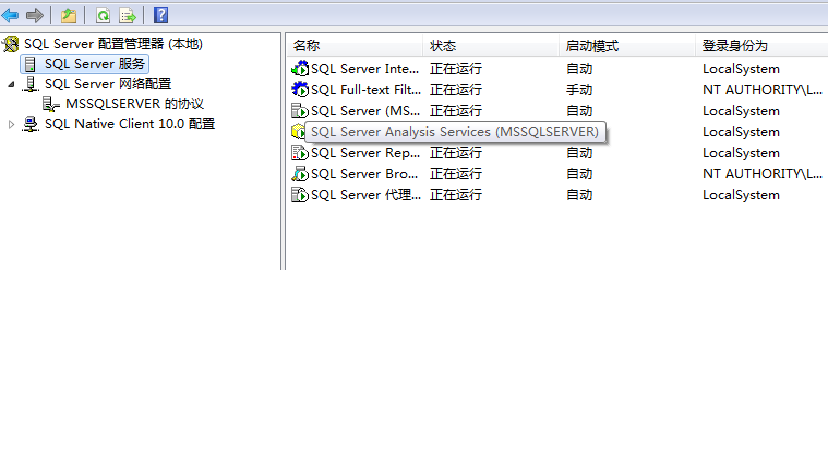
Task: Click the Refresh toolbar icon
Action: tap(102, 15)
